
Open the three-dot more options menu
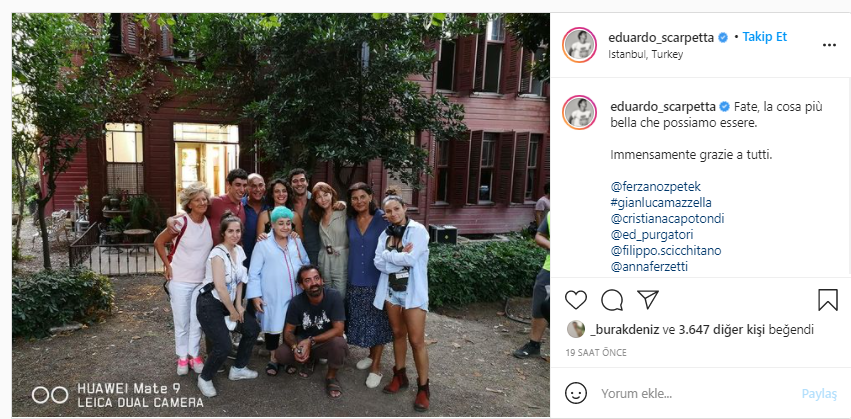(829, 45)
